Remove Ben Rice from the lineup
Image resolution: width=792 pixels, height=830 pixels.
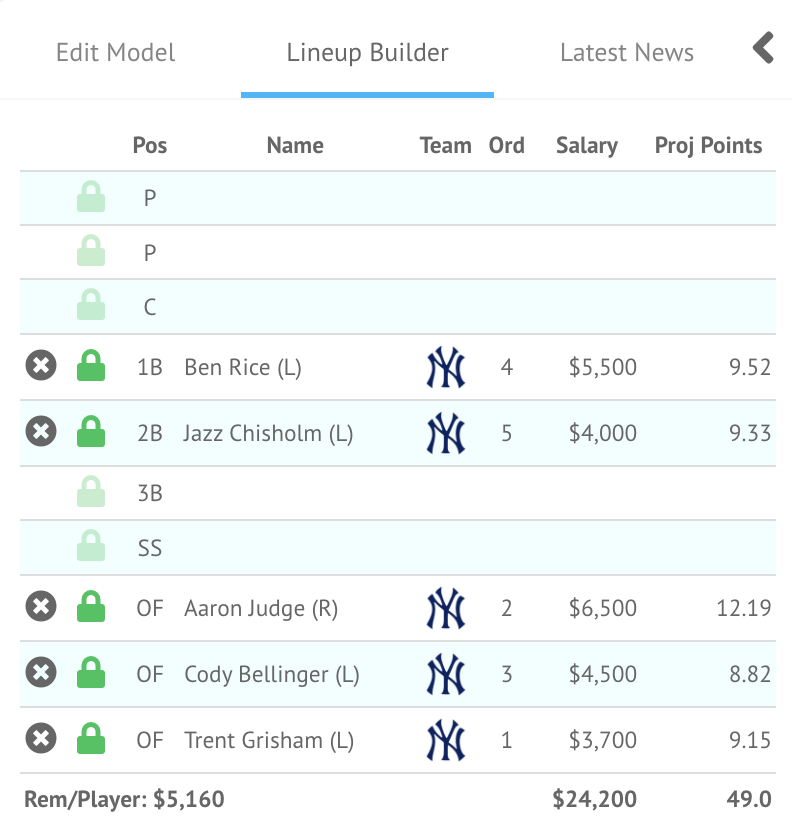(40, 367)
